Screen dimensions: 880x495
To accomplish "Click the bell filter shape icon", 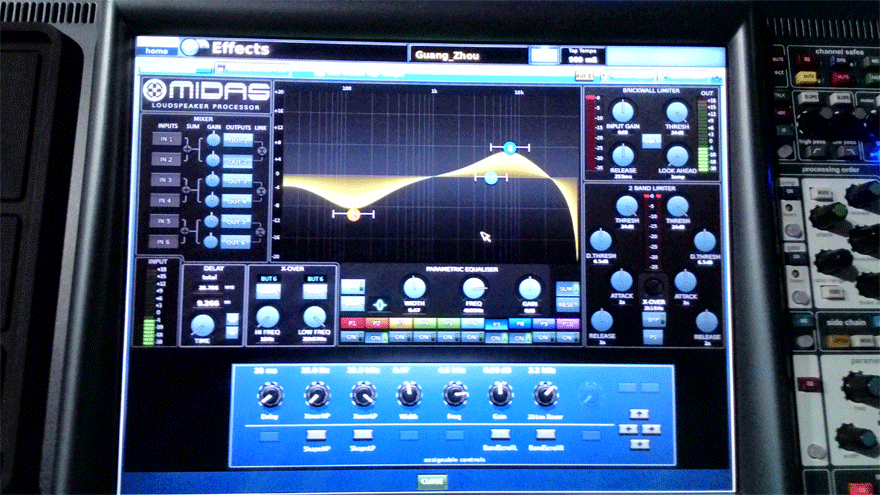I will click(x=380, y=304).
